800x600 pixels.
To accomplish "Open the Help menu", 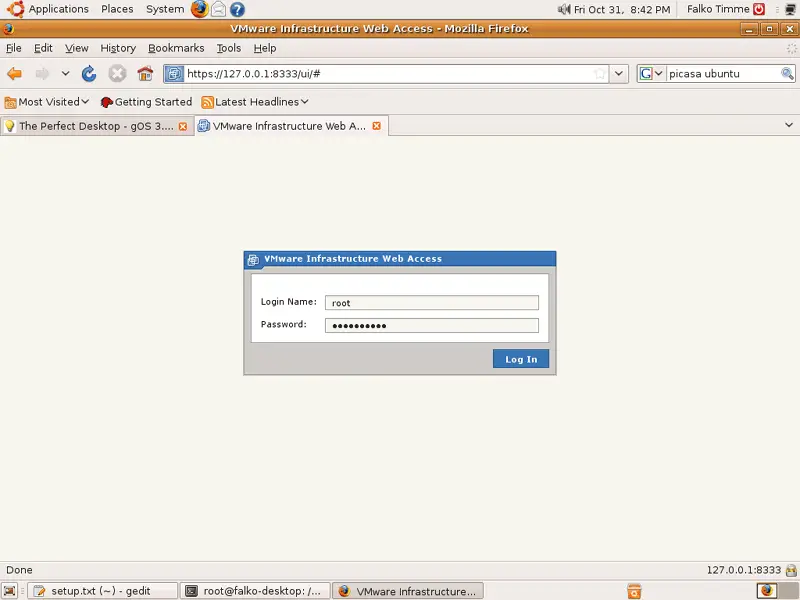I will pos(265,48).
